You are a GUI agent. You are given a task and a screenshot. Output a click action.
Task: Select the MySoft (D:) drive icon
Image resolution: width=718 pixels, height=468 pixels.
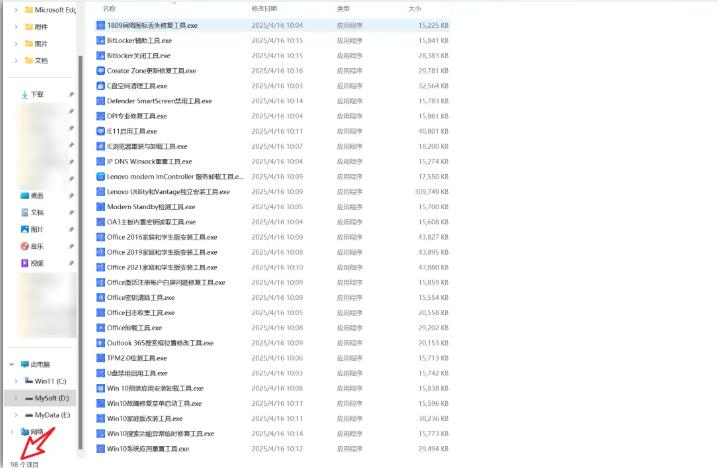(29, 398)
